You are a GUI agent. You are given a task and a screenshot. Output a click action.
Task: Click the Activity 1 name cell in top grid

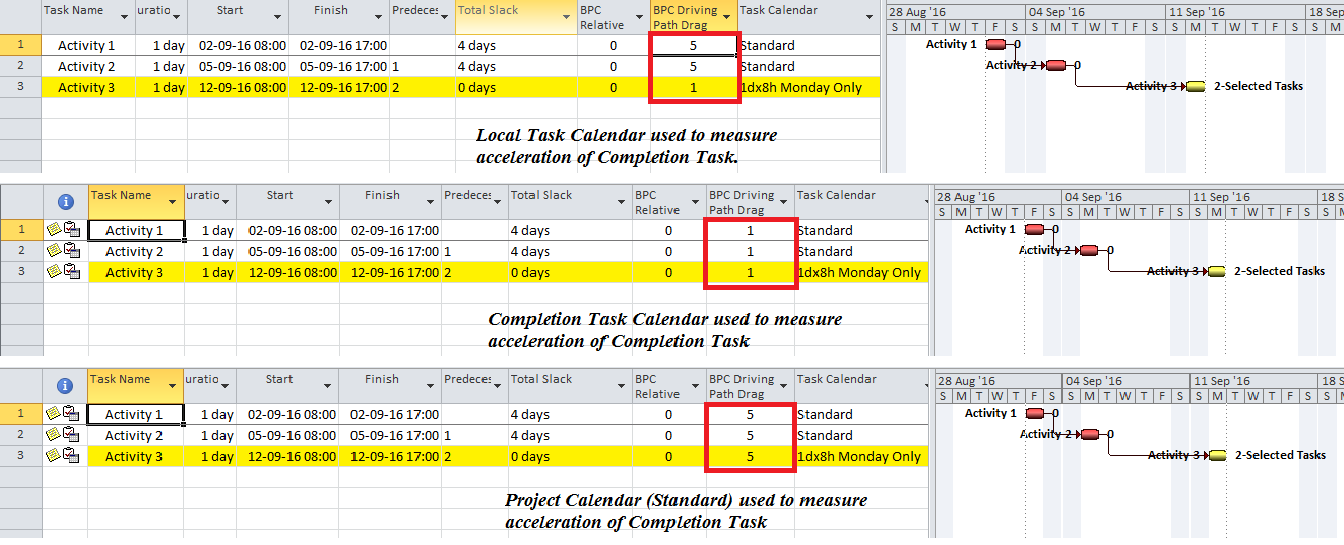(87, 45)
